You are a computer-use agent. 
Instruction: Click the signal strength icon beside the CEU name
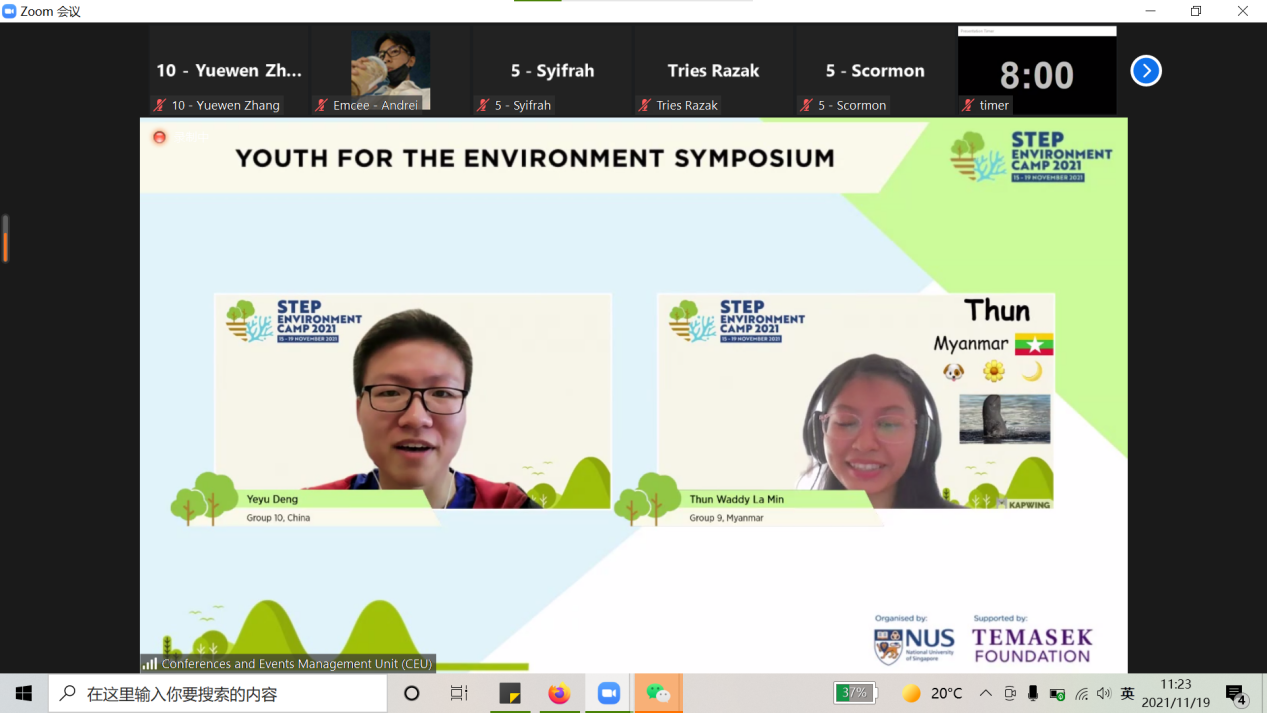pos(150,663)
